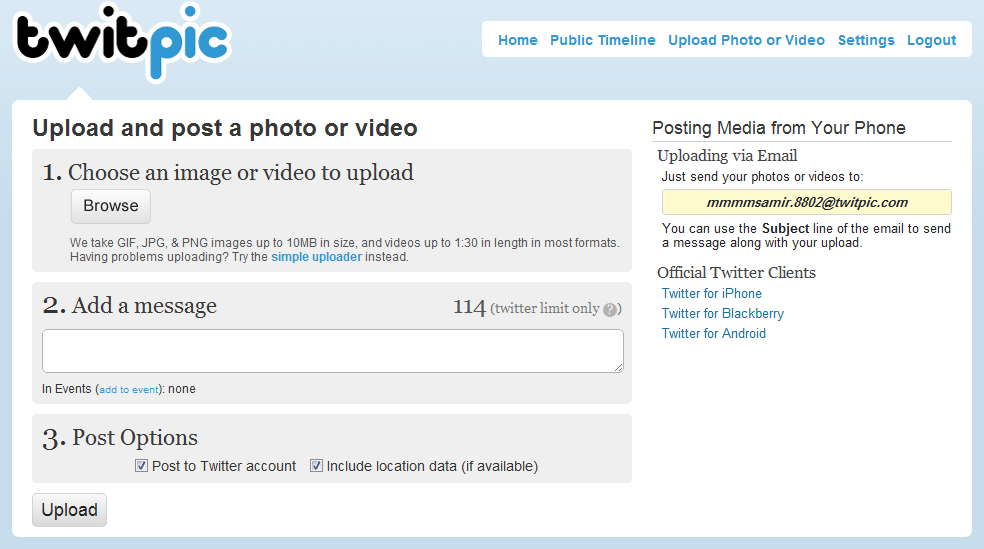Log out using the Logout link
The height and width of the screenshot is (549, 984).
[x=931, y=40]
